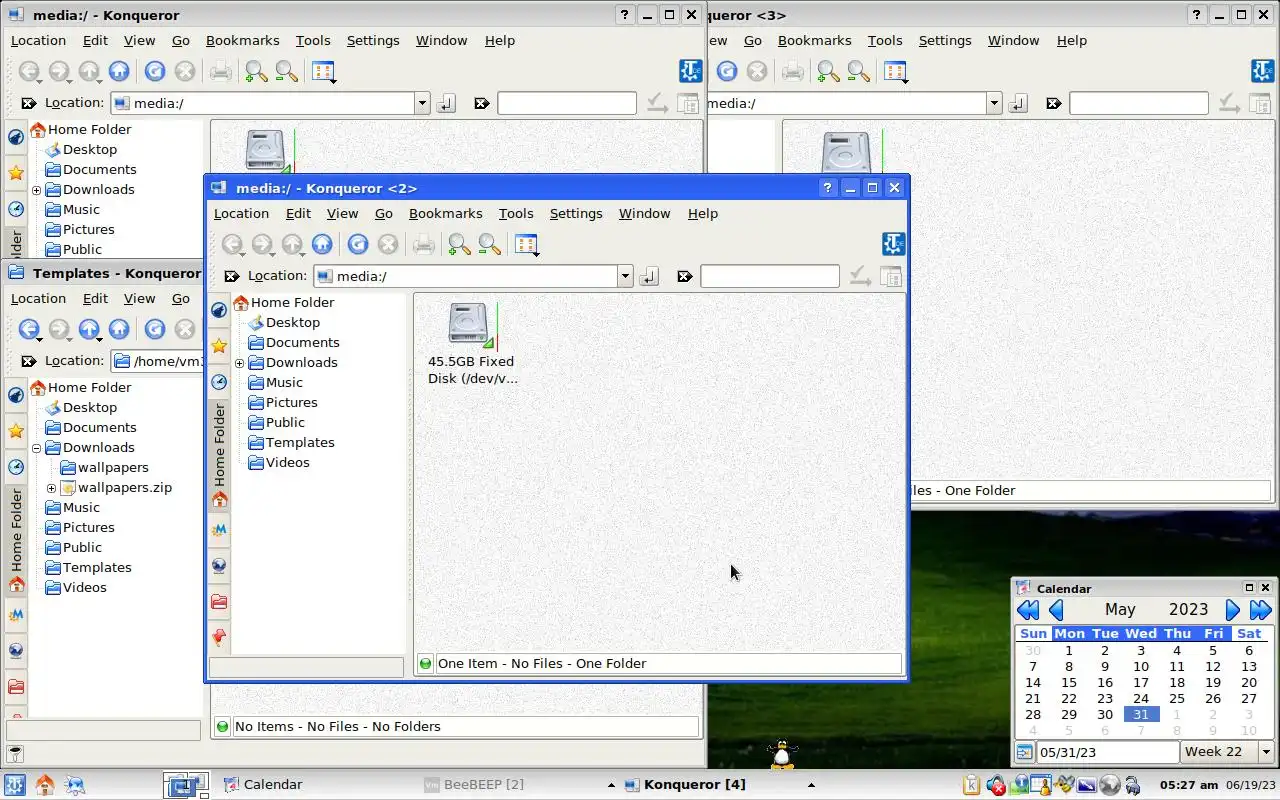
Task: Select May 15 in the Calendar
Action: (1069, 683)
